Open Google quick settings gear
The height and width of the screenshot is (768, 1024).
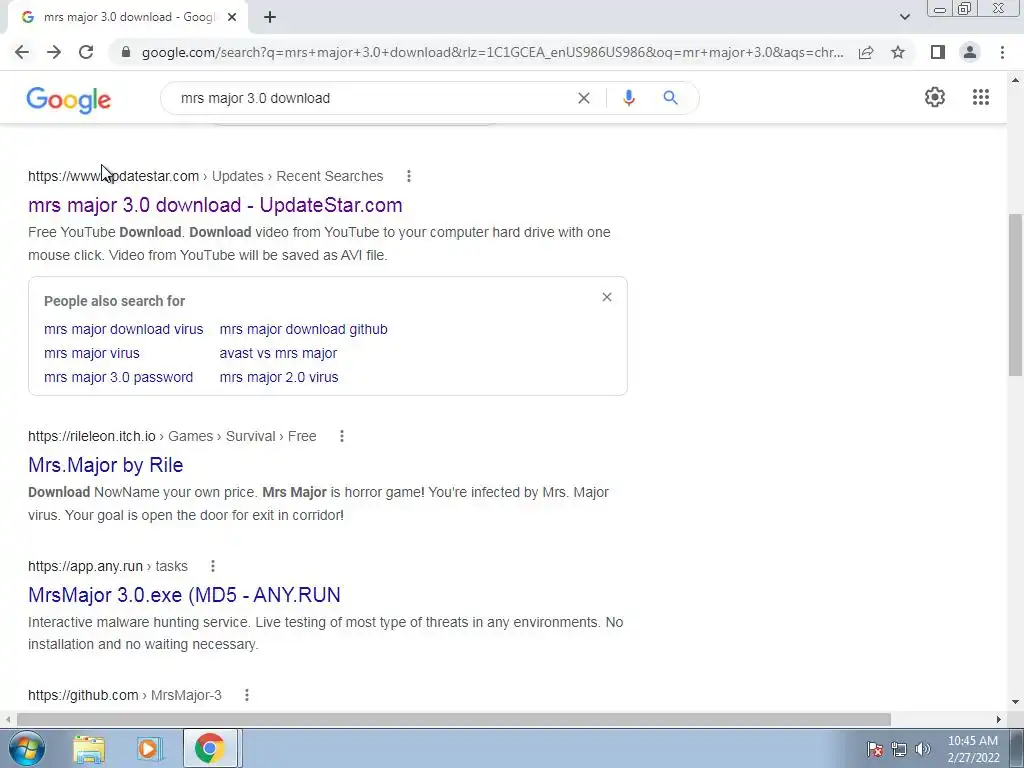click(935, 97)
